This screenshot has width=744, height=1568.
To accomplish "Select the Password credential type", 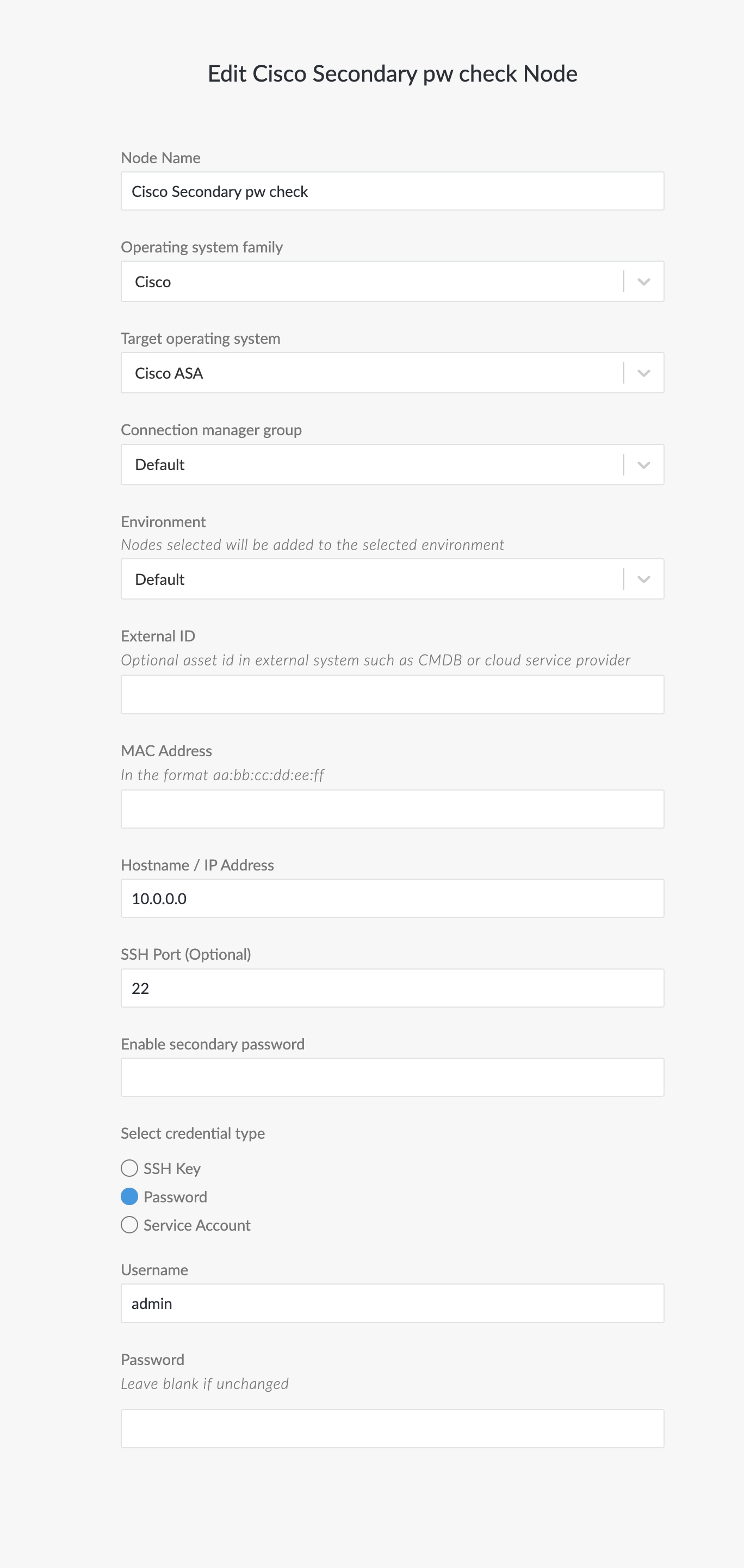I will 129,1197.
